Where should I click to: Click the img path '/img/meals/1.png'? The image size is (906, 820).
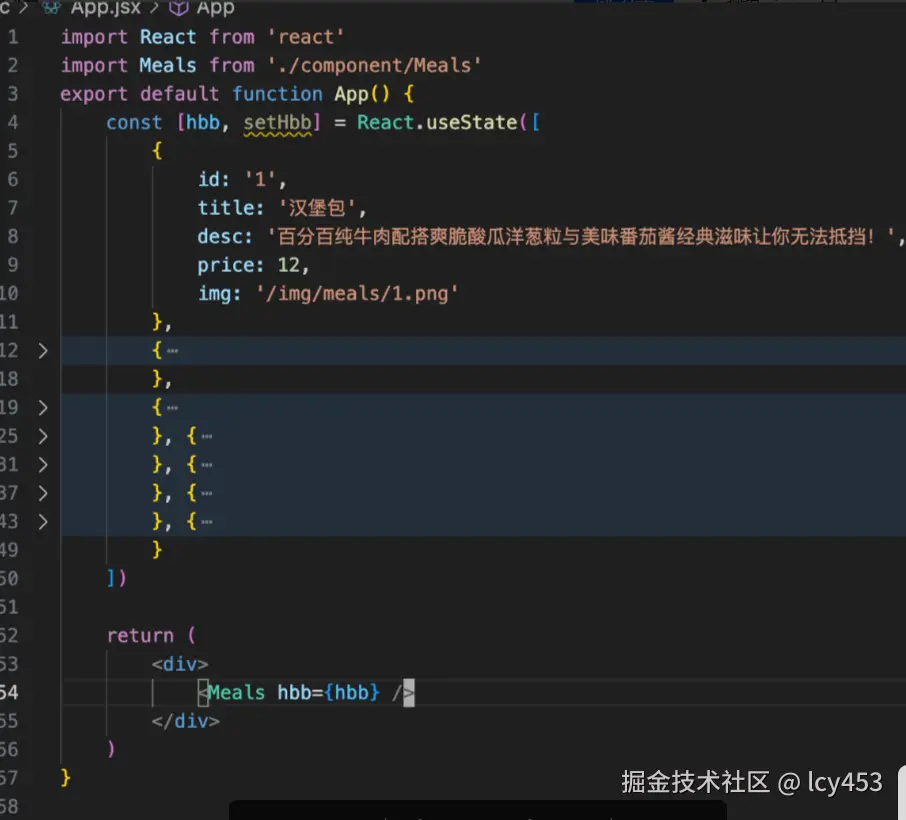click(x=357, y=294)
